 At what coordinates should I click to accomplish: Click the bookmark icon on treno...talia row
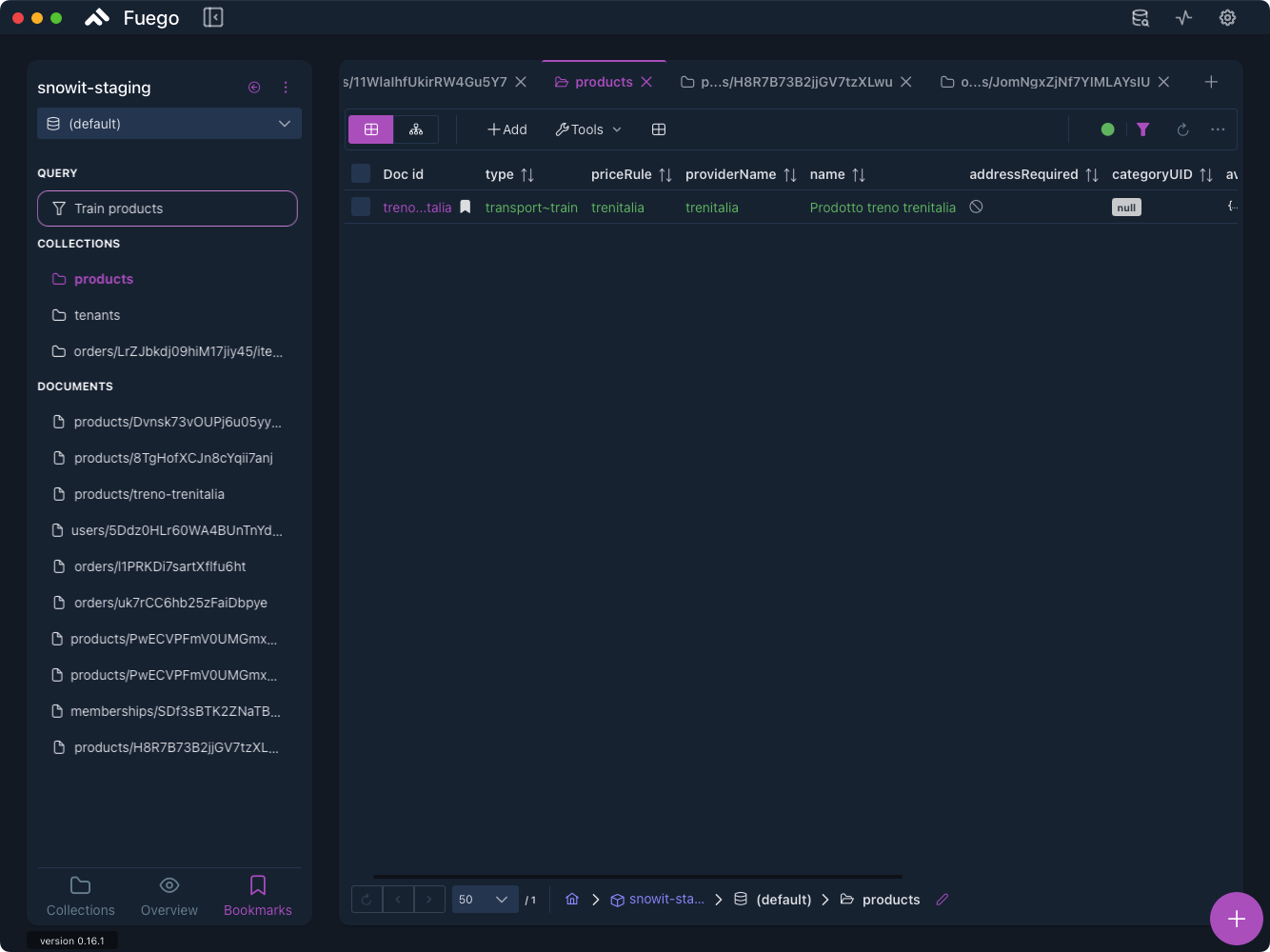pos(466,207)
